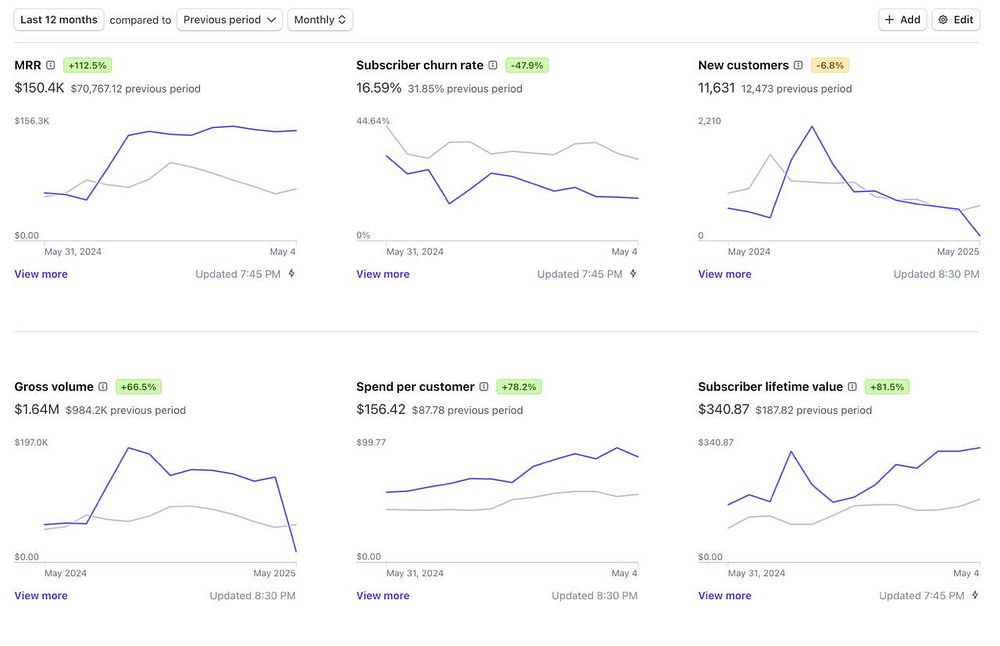Open the Last 12 months date range selector

pyautogui.click(x=59, y=20)
